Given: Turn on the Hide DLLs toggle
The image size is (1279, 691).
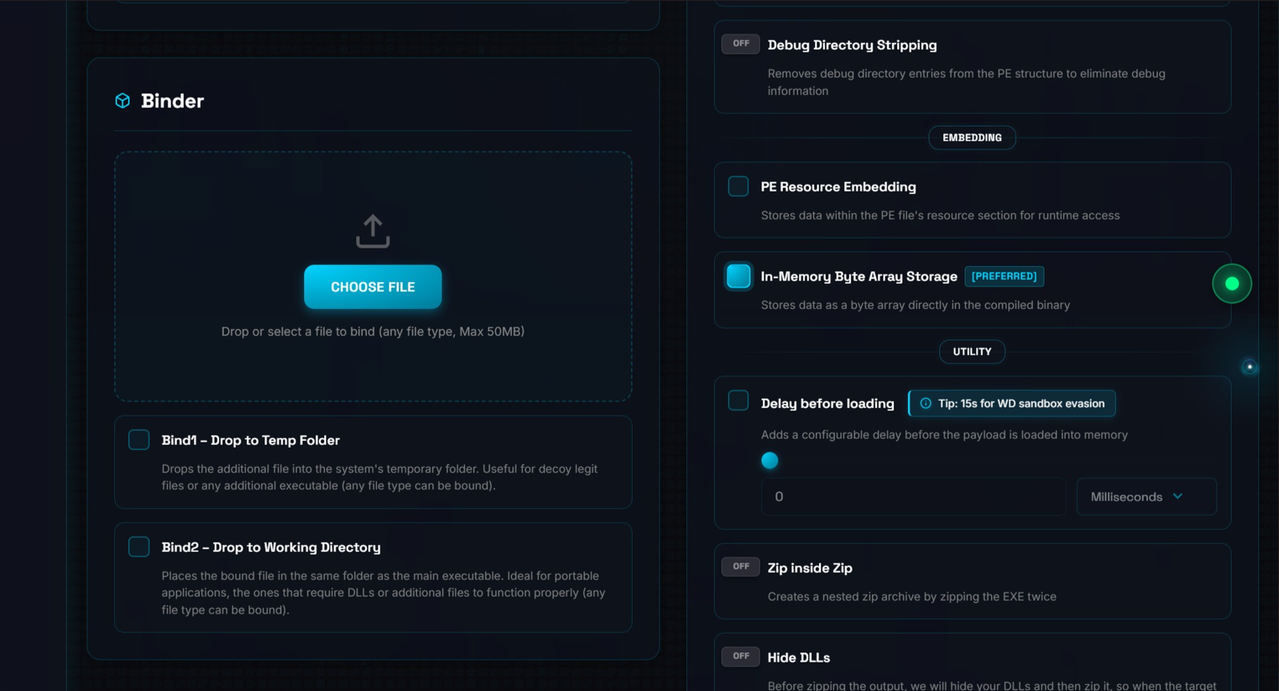Looking at the screenshot, I should point(740,657).
